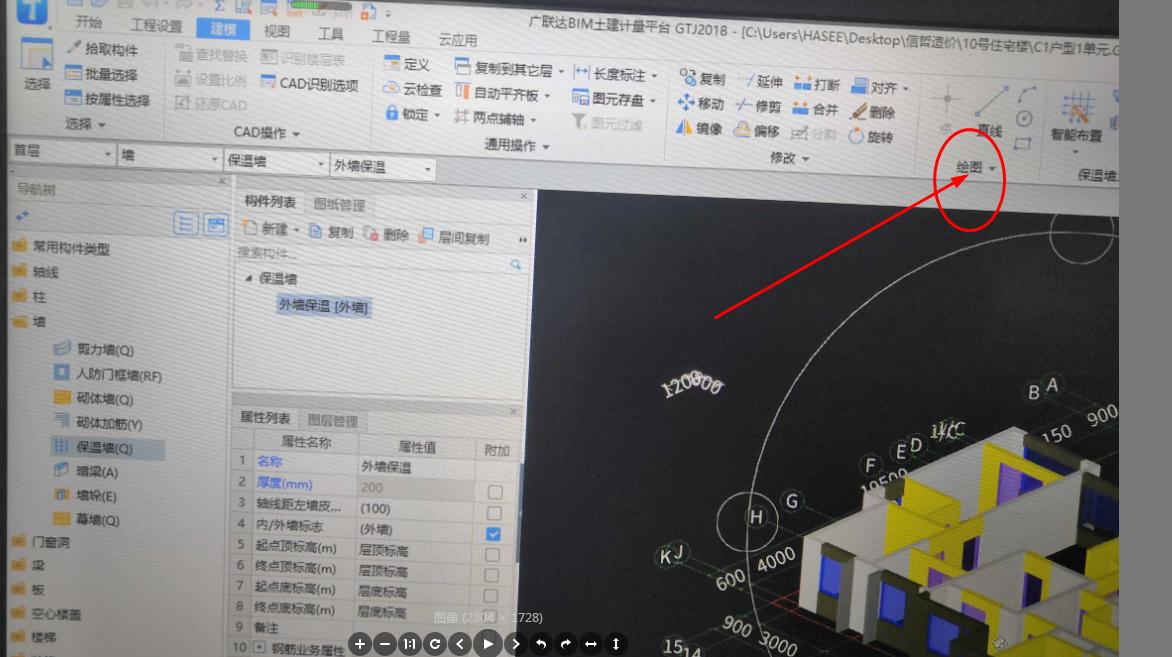The height and width of the screenshot is (657, 1172).
Task: Expand the 通用操作 ribbon group arrow
Action: tap(546, 146)
